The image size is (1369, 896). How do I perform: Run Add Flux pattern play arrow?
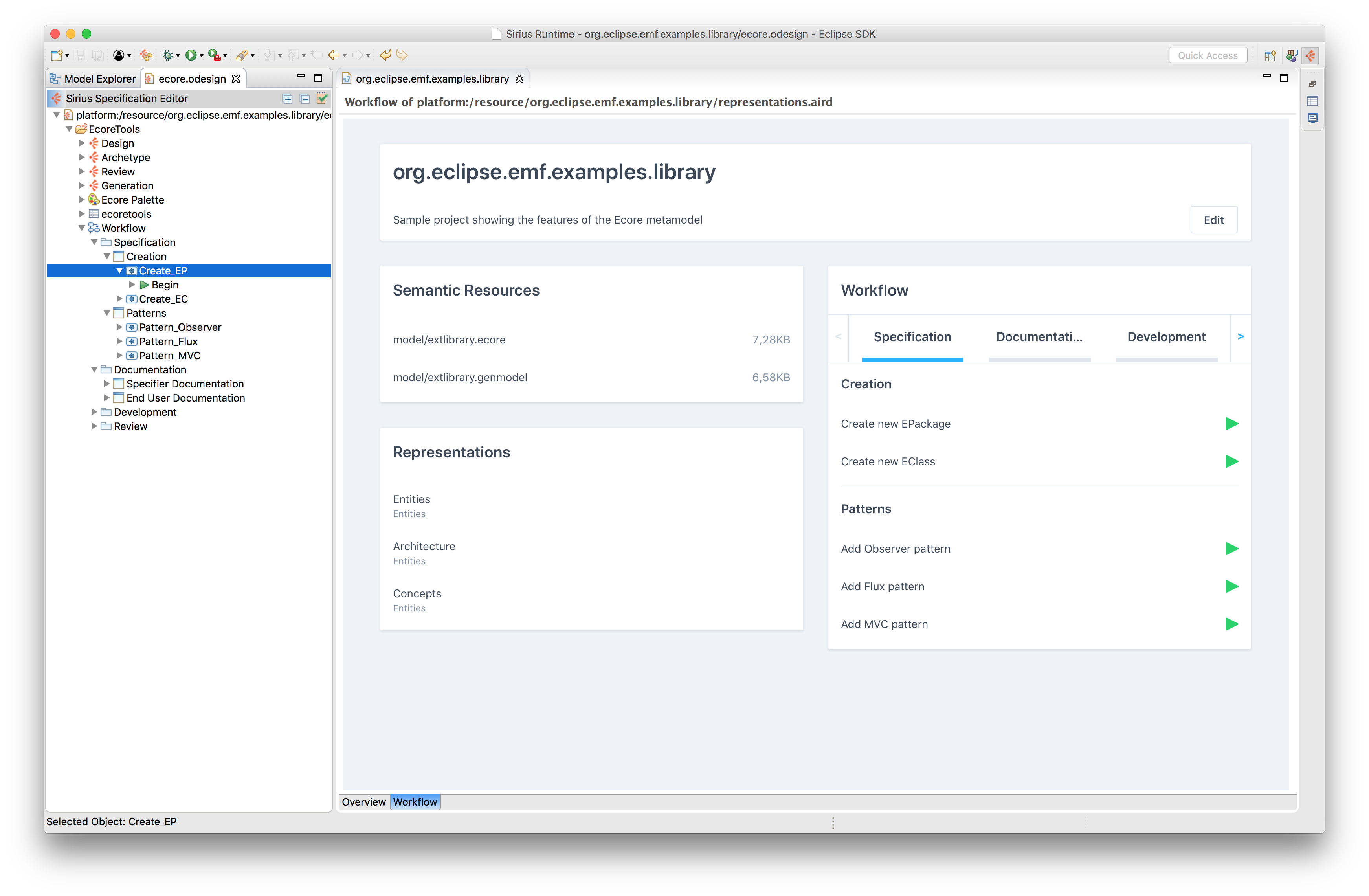[1231, 586]
